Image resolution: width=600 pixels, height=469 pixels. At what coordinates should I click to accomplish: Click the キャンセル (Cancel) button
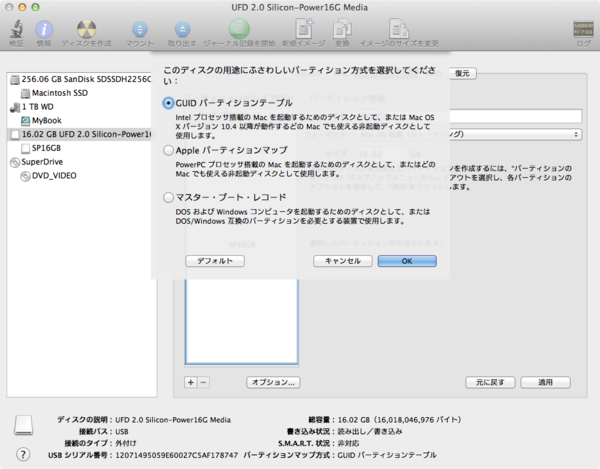[x=343, y=261]
